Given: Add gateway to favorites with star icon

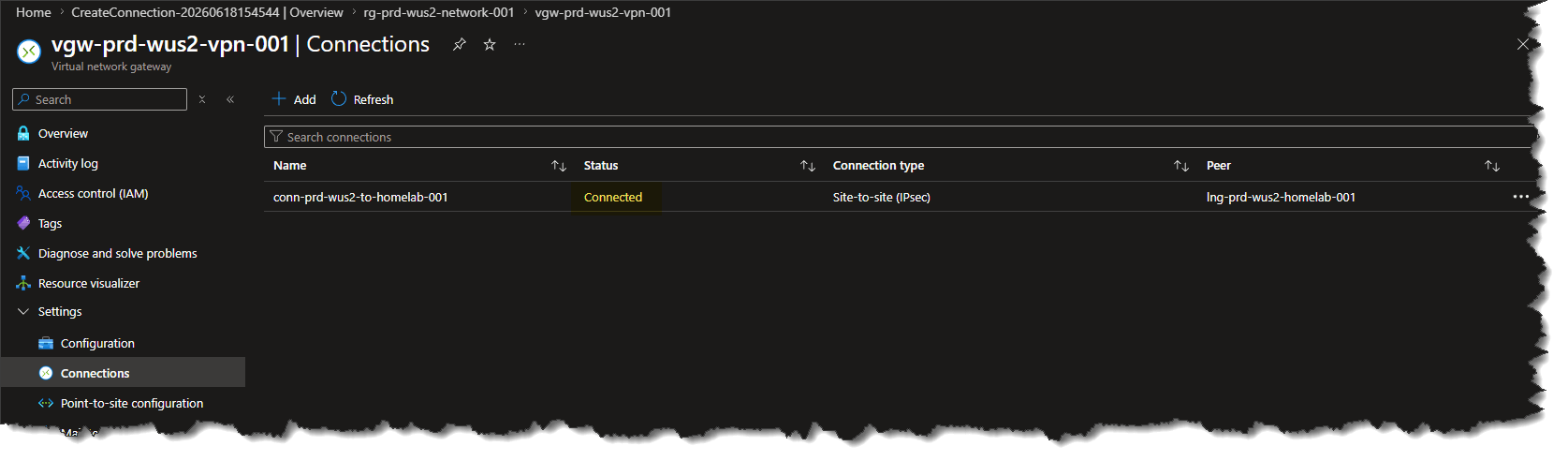Looking at the screenshot, I should coord(490,44).
